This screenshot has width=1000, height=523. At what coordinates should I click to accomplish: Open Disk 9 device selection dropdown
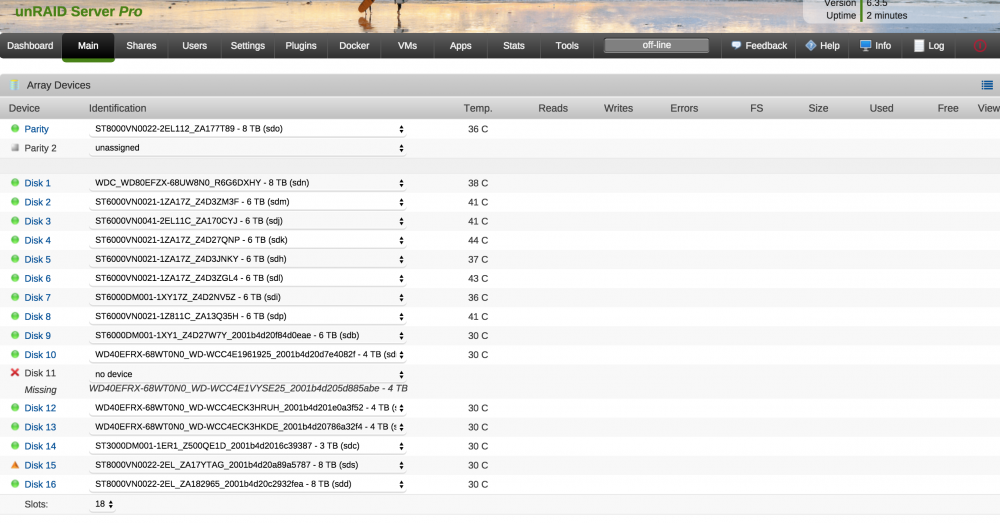pos(247,335)
